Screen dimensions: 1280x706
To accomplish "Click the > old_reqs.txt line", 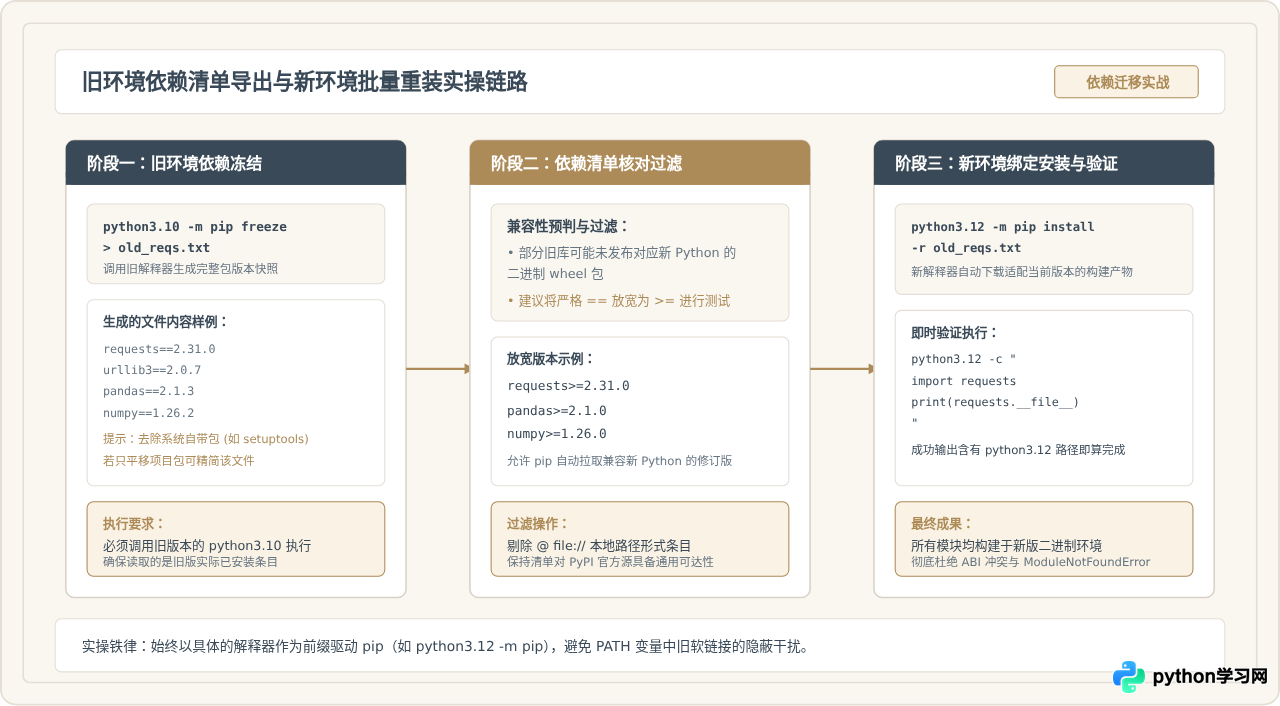I will click(157, 248).
